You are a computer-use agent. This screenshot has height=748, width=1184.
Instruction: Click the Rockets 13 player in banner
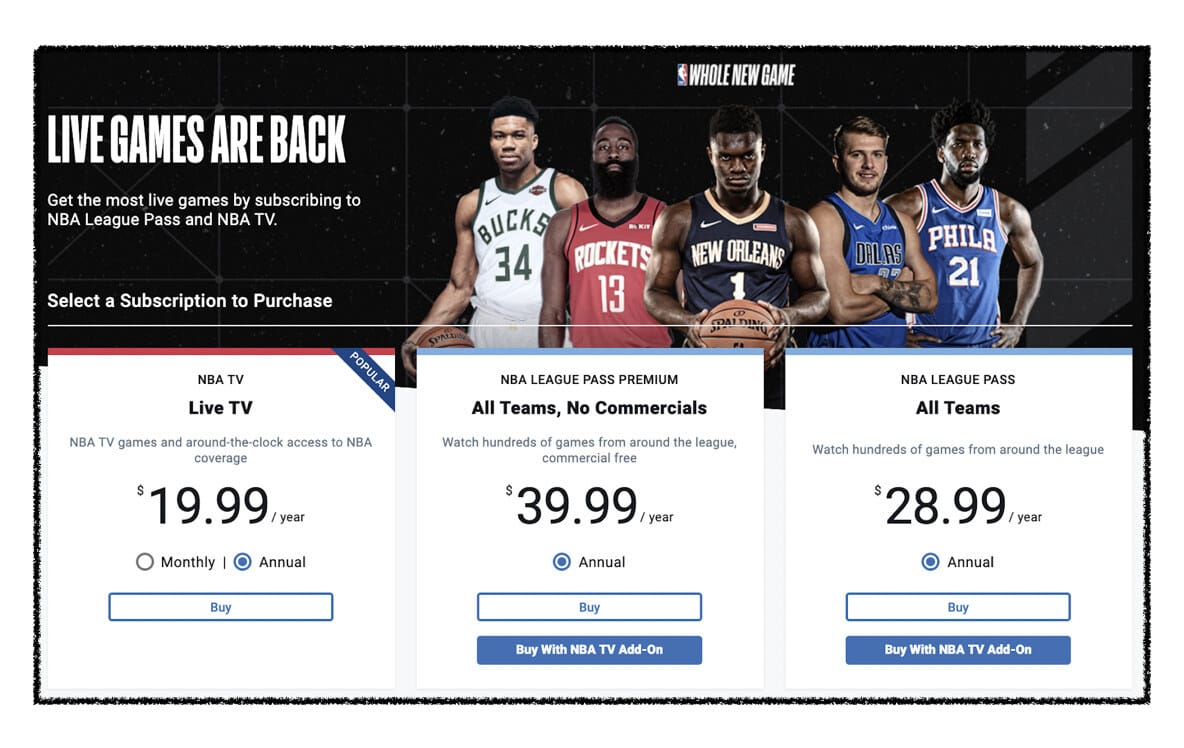pyautogui.click(x=608, y=234)
